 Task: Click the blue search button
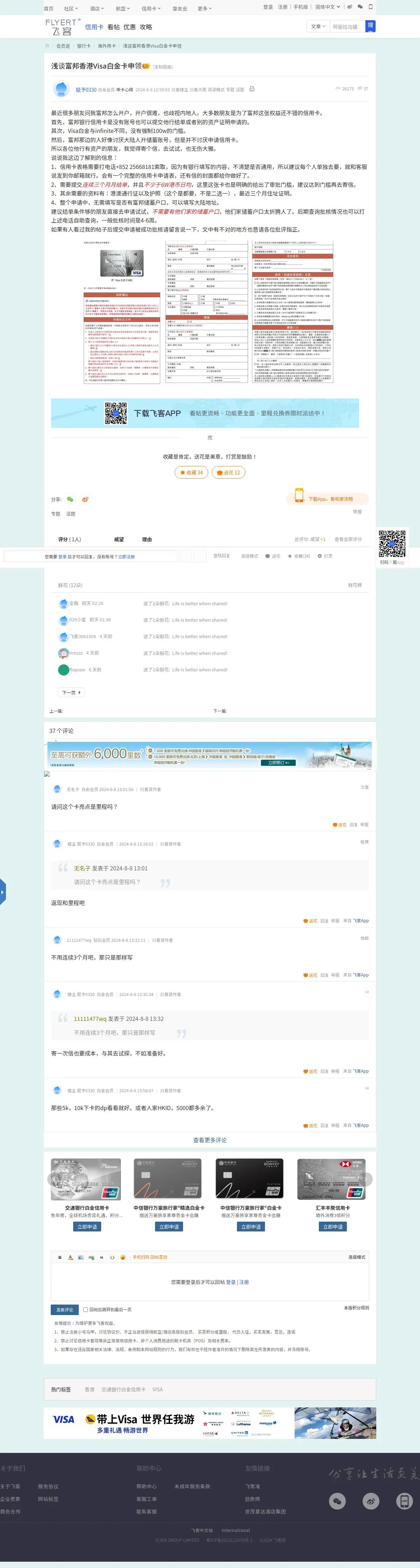(370, 26)
